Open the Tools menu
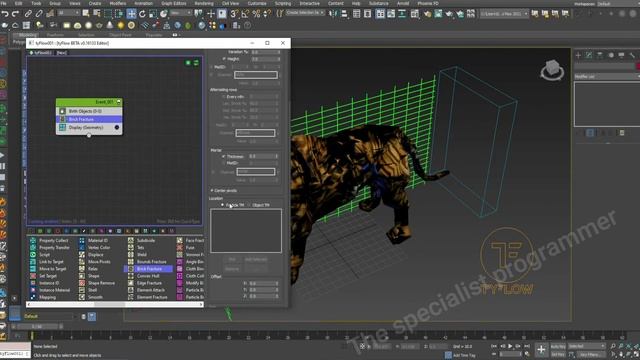Image resolution: width=640 pixels, height=360 pixels. point(36,3)
